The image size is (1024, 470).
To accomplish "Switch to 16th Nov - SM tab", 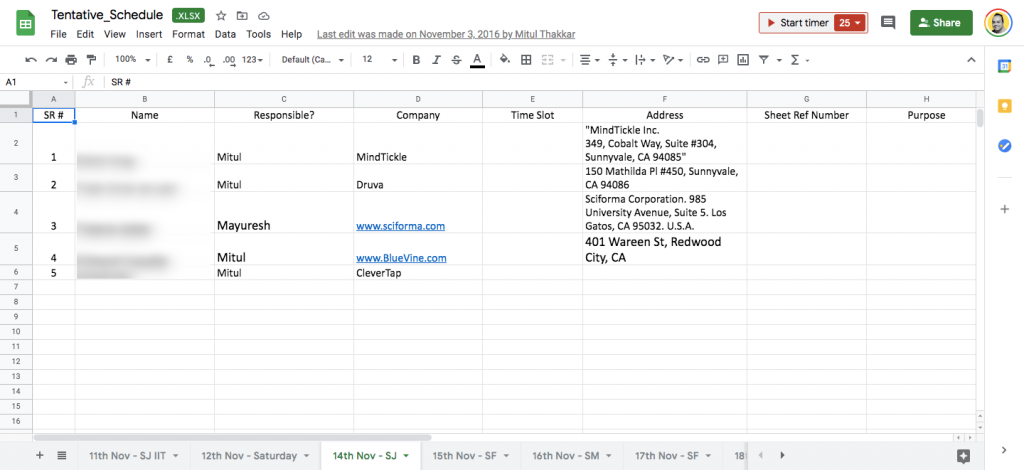I will [572, 456].
